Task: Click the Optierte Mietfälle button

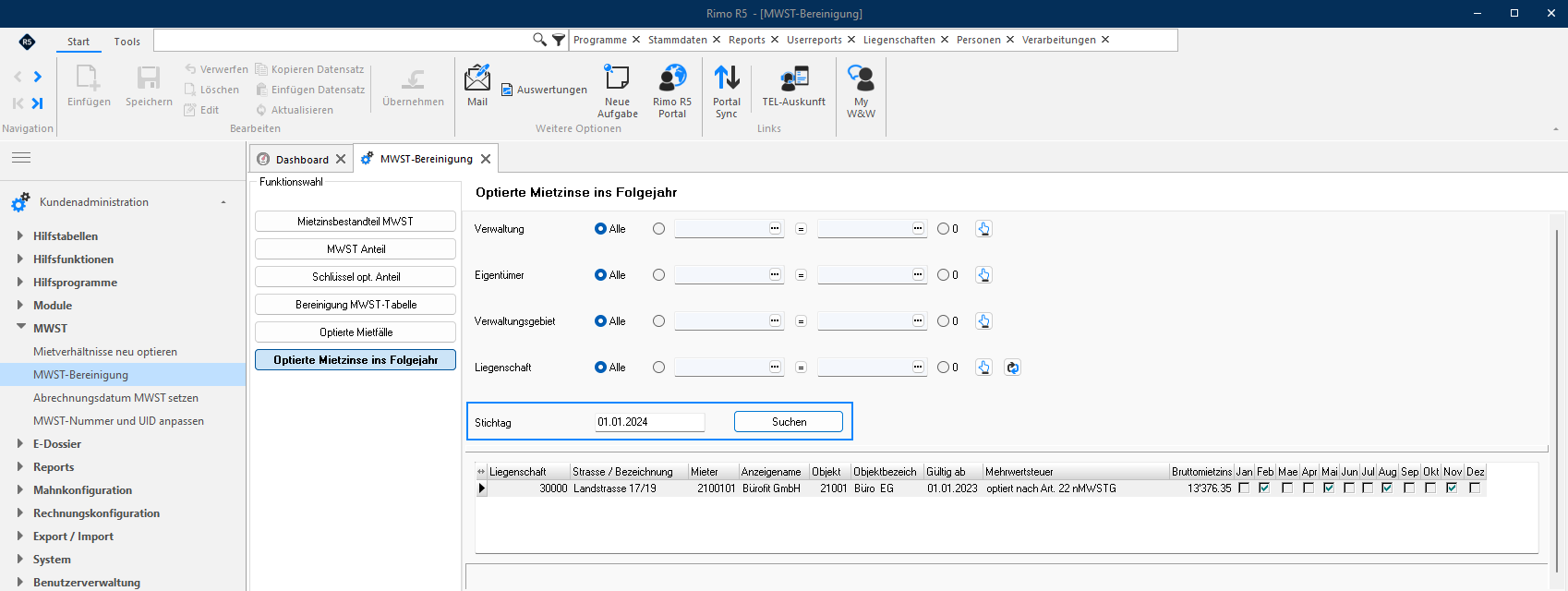Action: click(x=356, y=332)
